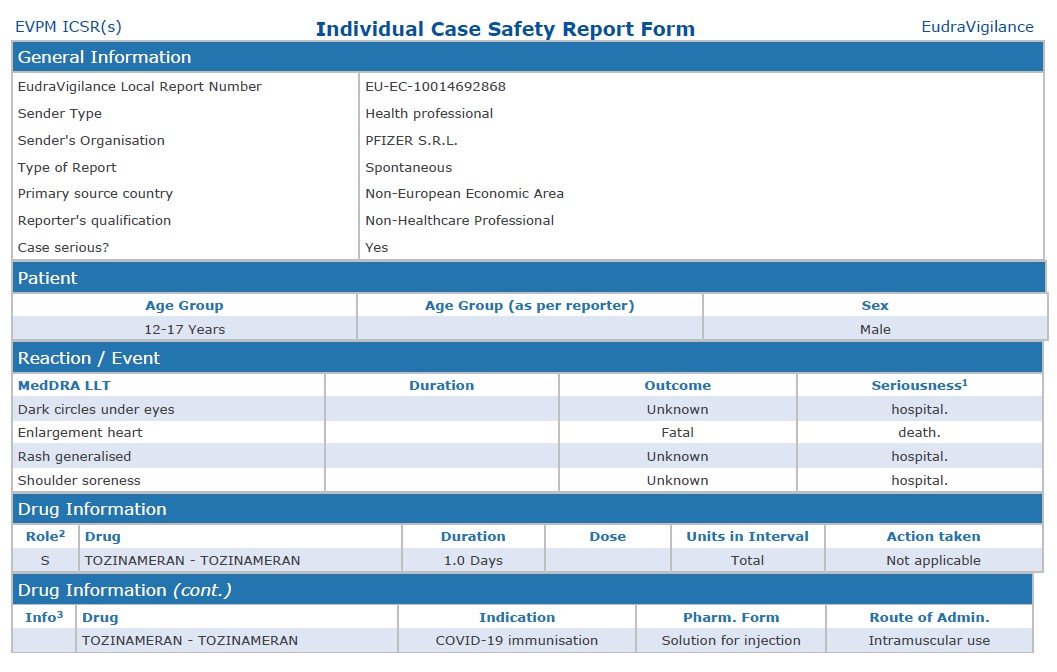Select the Shoulder soreness reaction
Image resolution: width=1057 pixels, height=672 pixels.
(79, 481)
